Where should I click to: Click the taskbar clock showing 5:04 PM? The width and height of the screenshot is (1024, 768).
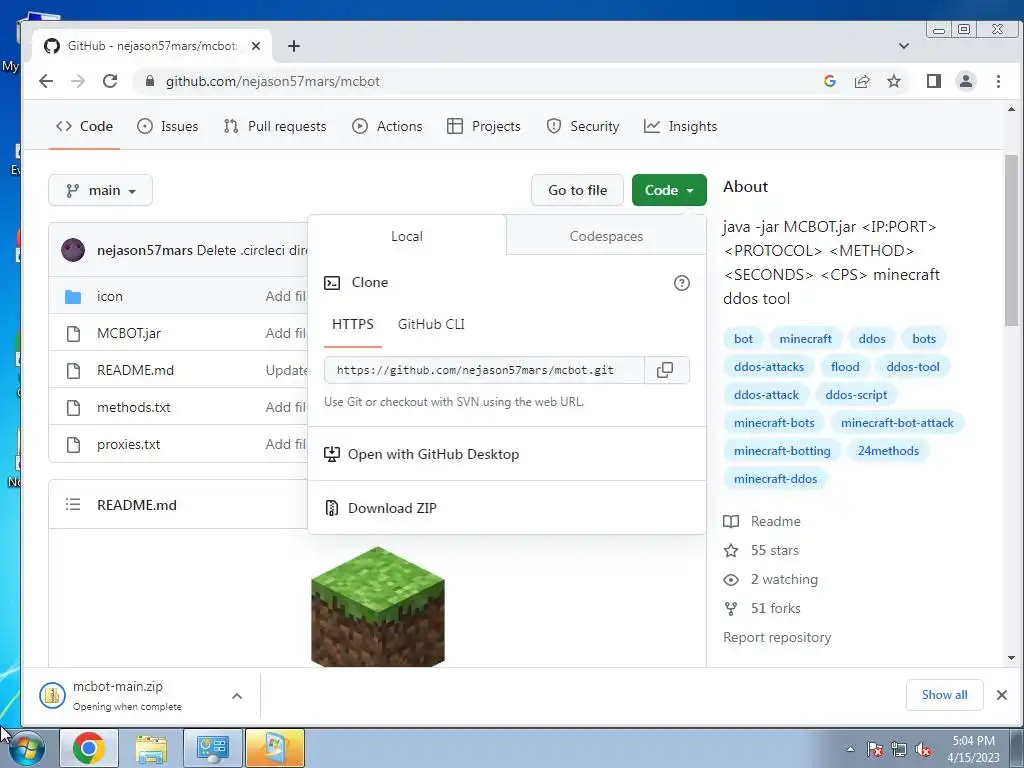tap(973, 749)
